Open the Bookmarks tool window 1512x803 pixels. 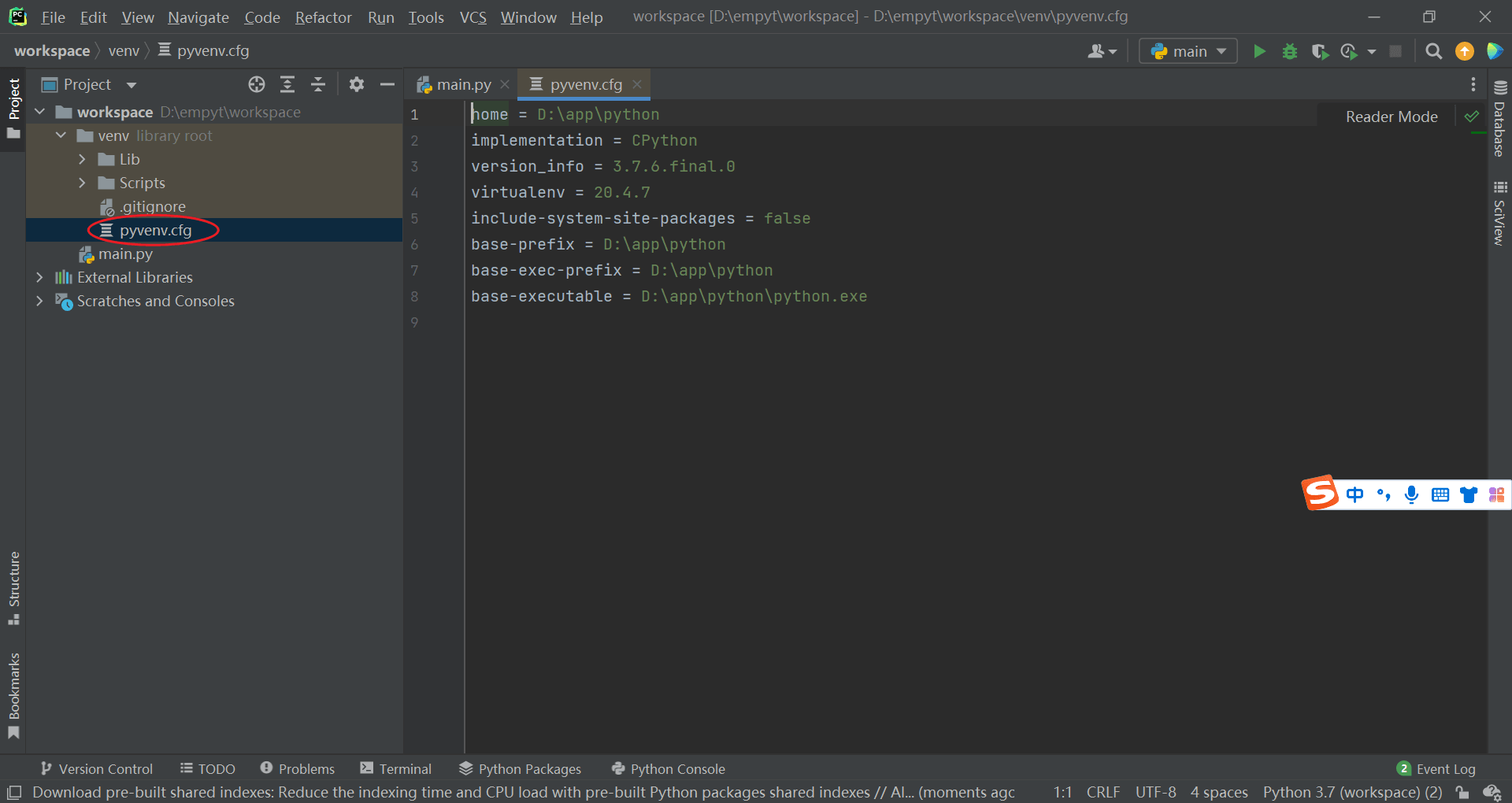coord(13,696)
